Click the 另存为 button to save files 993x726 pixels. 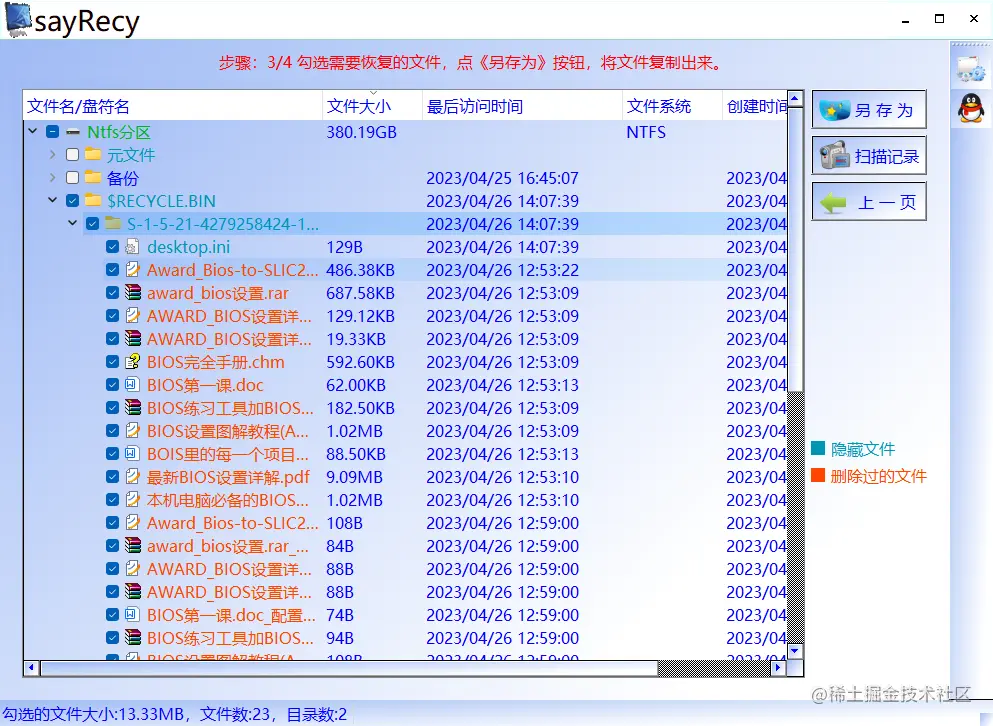pos(868,109)
